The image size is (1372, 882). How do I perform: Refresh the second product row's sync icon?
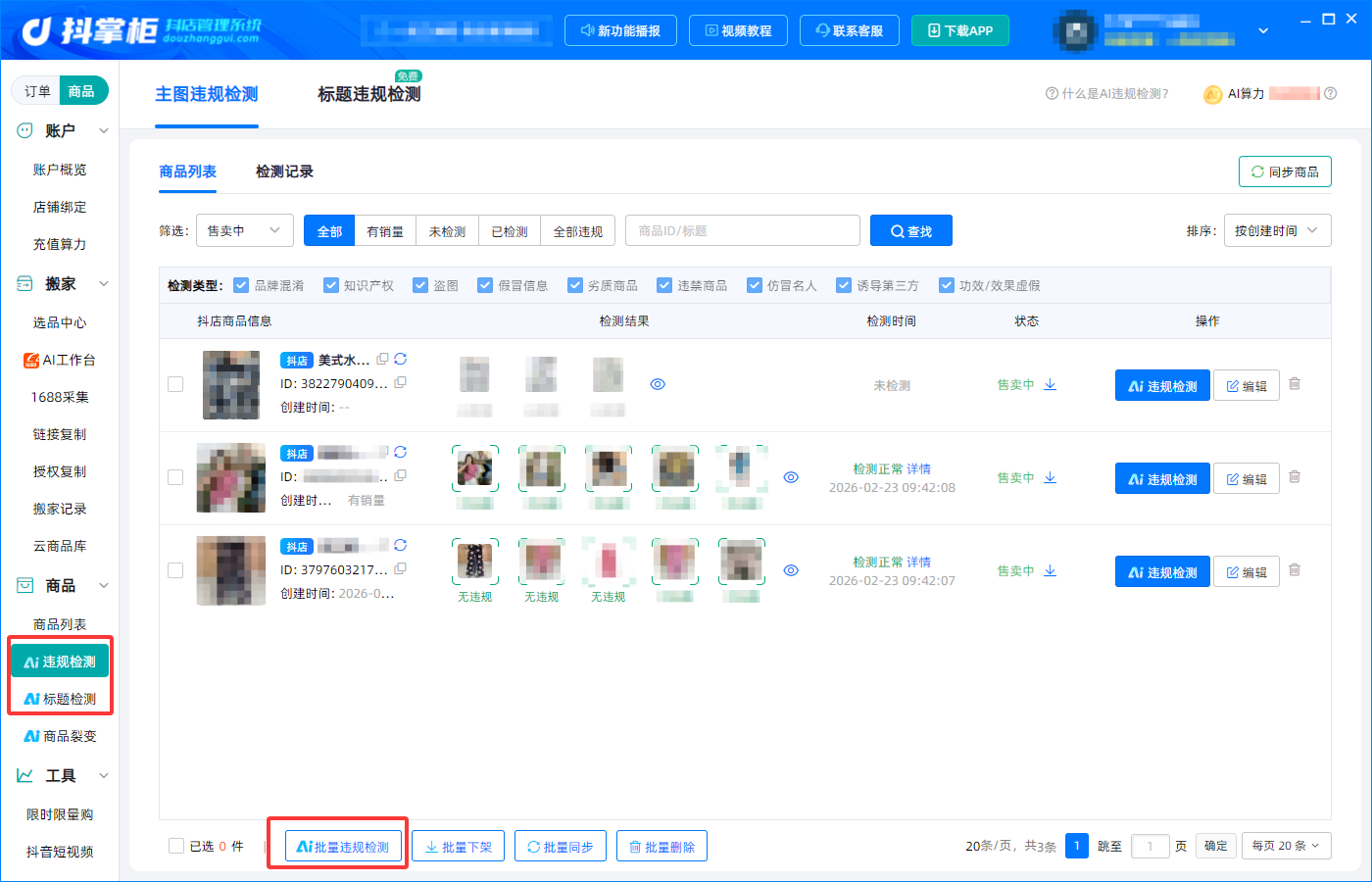401,452
